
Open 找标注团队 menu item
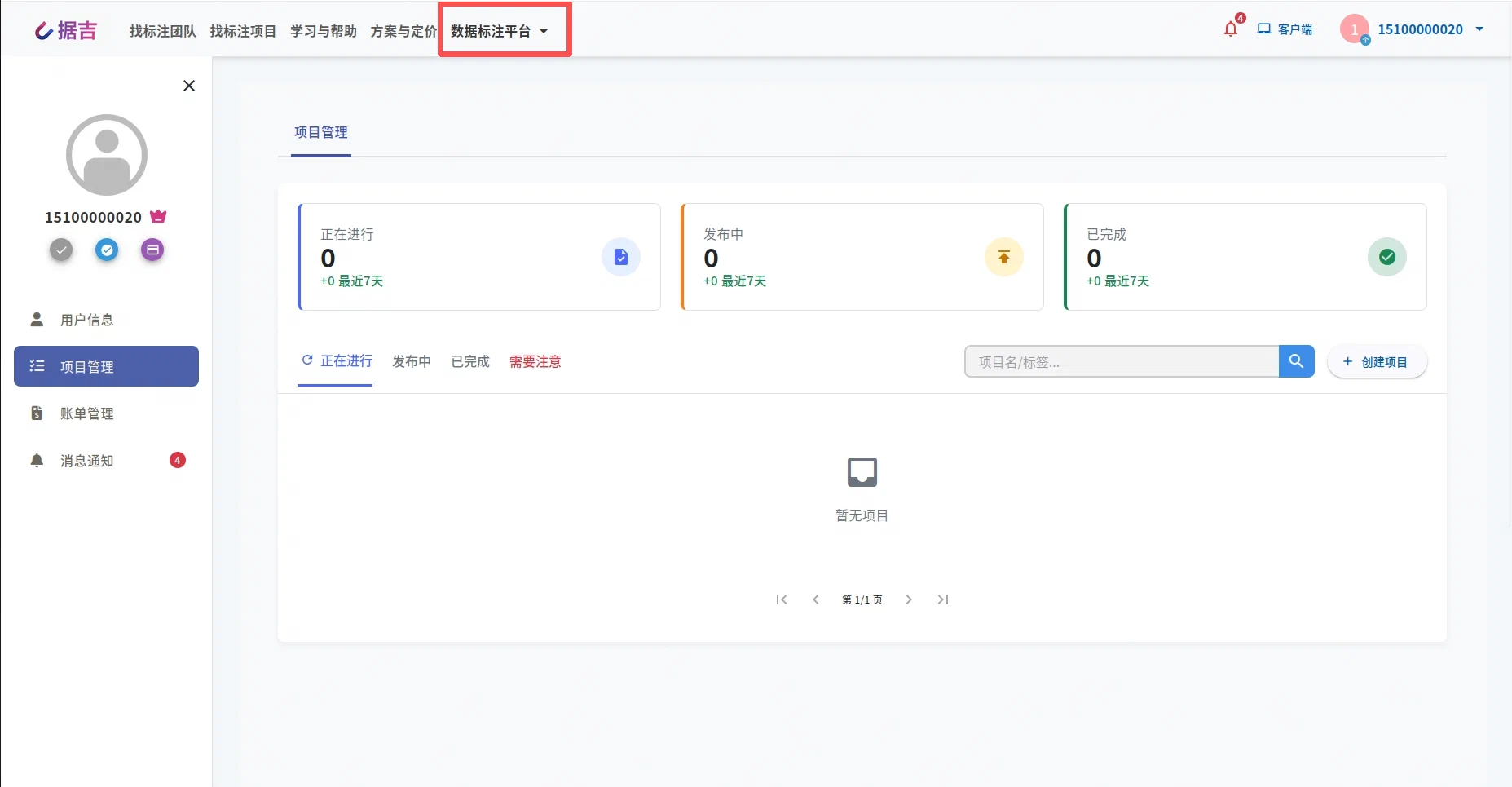[163, 31]
